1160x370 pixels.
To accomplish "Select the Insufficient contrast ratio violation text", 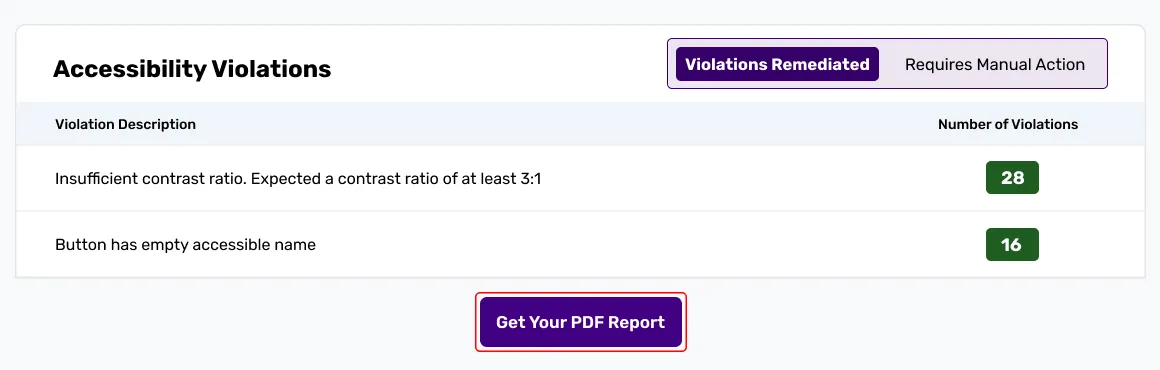I will pyautogui.click(x=298, y=178).
